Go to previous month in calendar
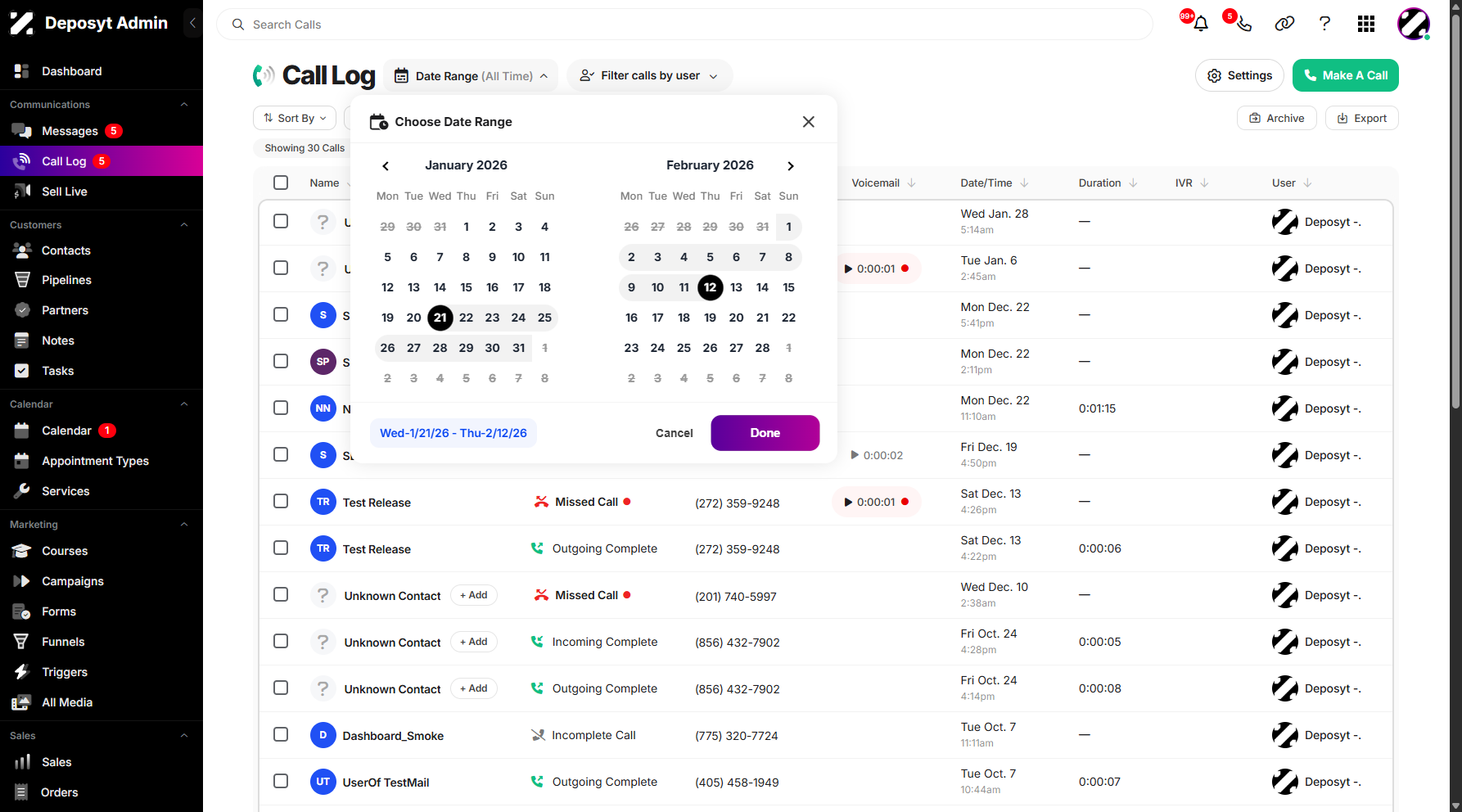Screen dimensions: 1462x812 [386, 166]
